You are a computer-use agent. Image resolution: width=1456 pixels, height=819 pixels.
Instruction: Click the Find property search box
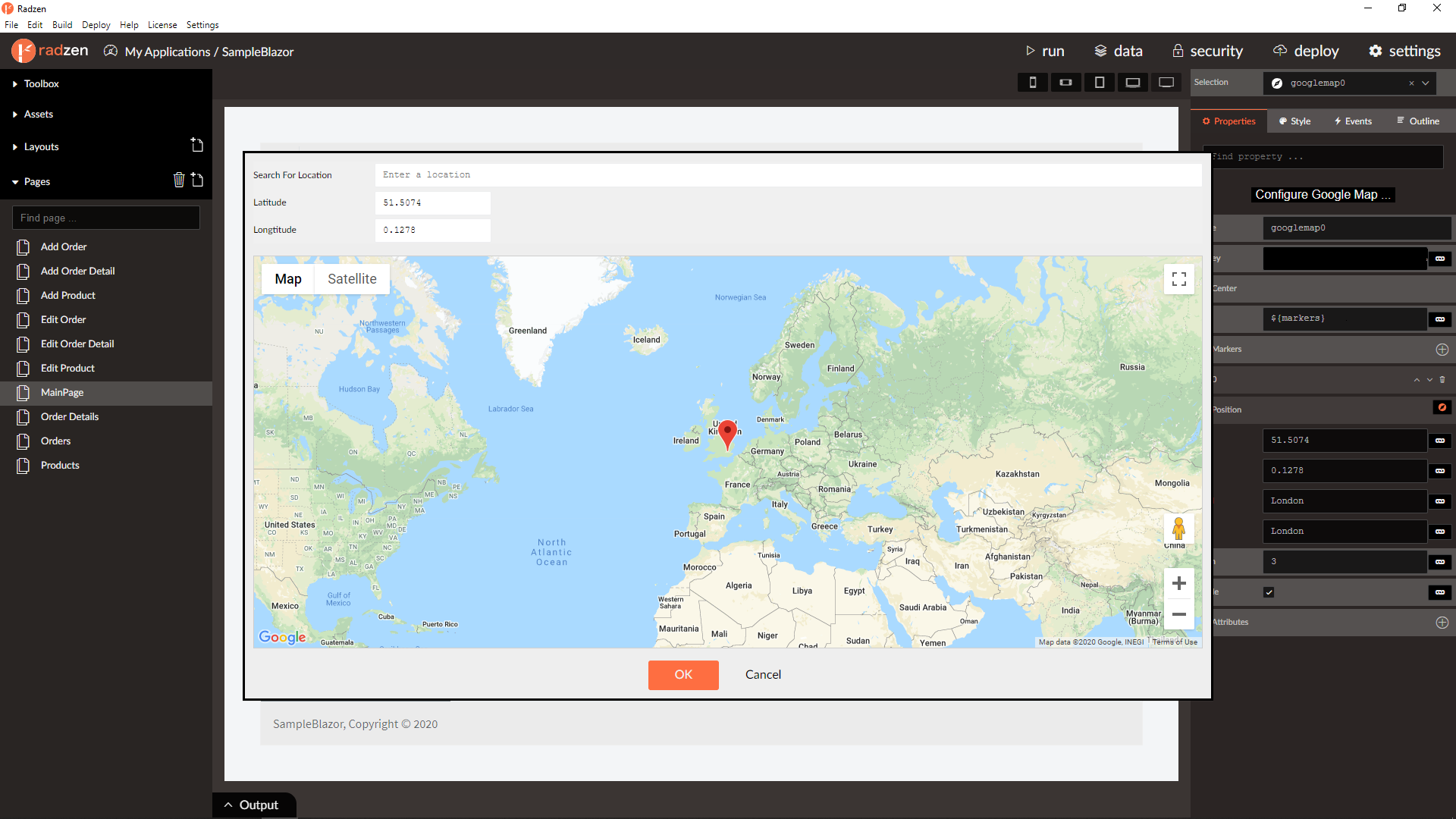pos(1323,157)
